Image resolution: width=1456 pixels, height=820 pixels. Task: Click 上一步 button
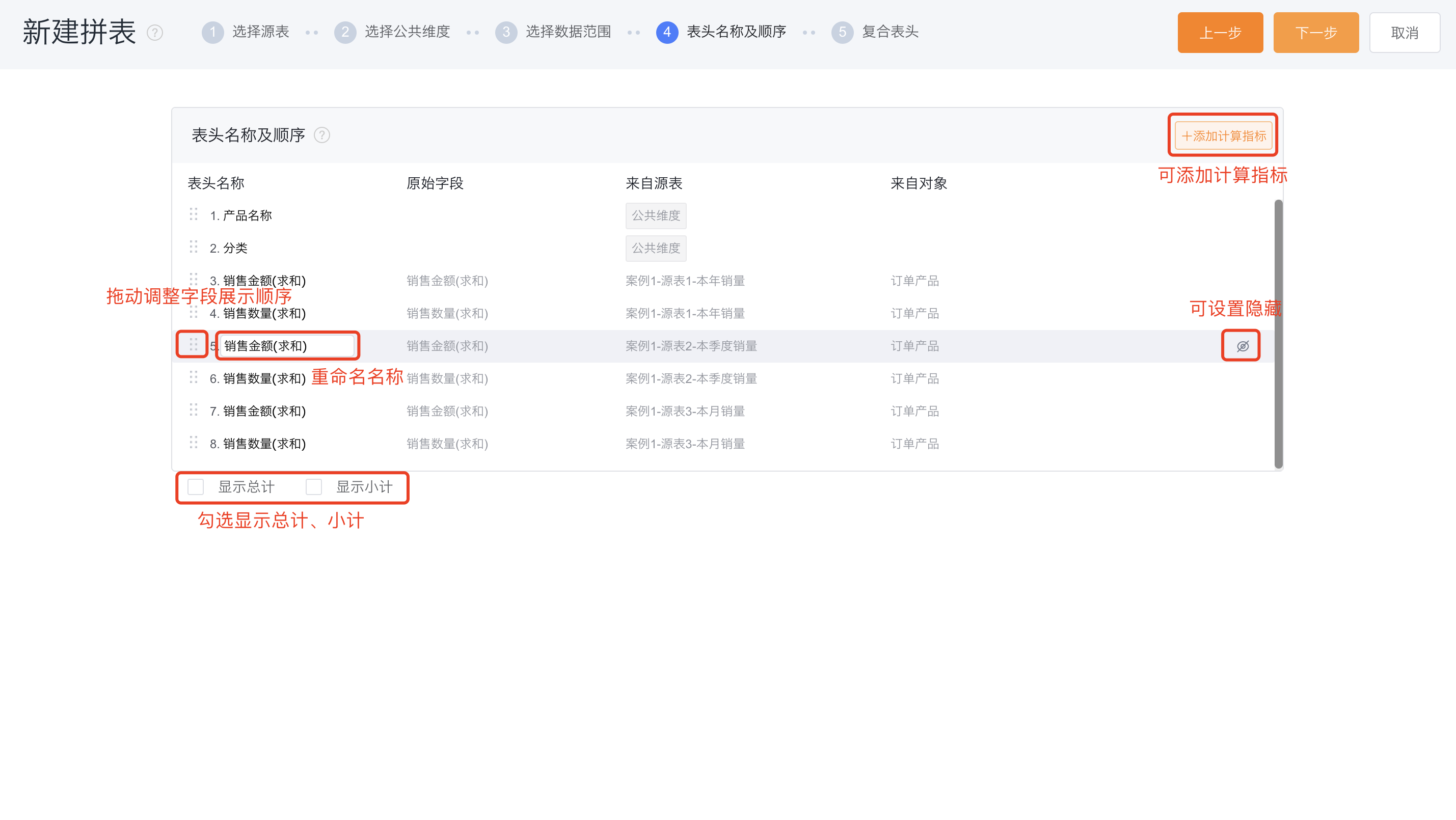point(1220,33)
